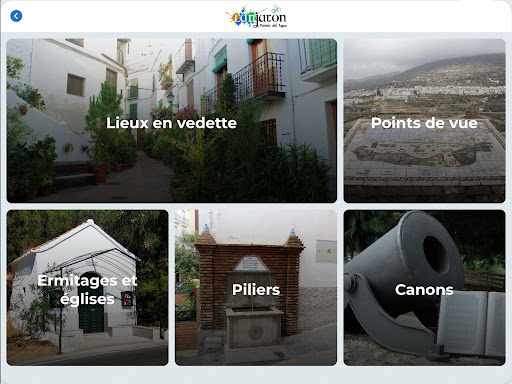Click the 'Puerta del Agua' tagline under logo
Viewport: 512px width, 384px height.
coord(270,25)
